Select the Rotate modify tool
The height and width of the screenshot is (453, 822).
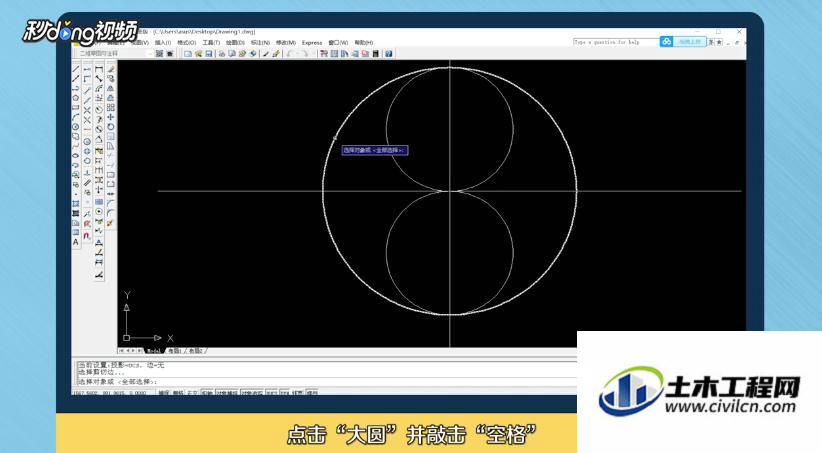tap(111, 127)
